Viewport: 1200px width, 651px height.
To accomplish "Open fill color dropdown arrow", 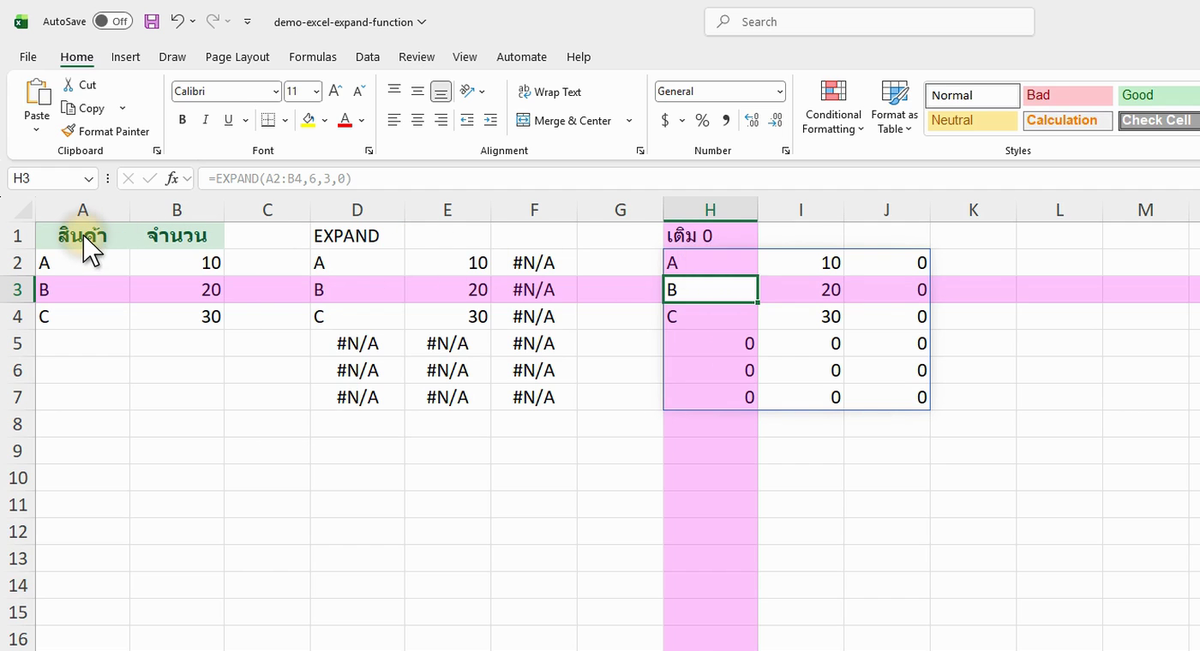I will point(325,120).
